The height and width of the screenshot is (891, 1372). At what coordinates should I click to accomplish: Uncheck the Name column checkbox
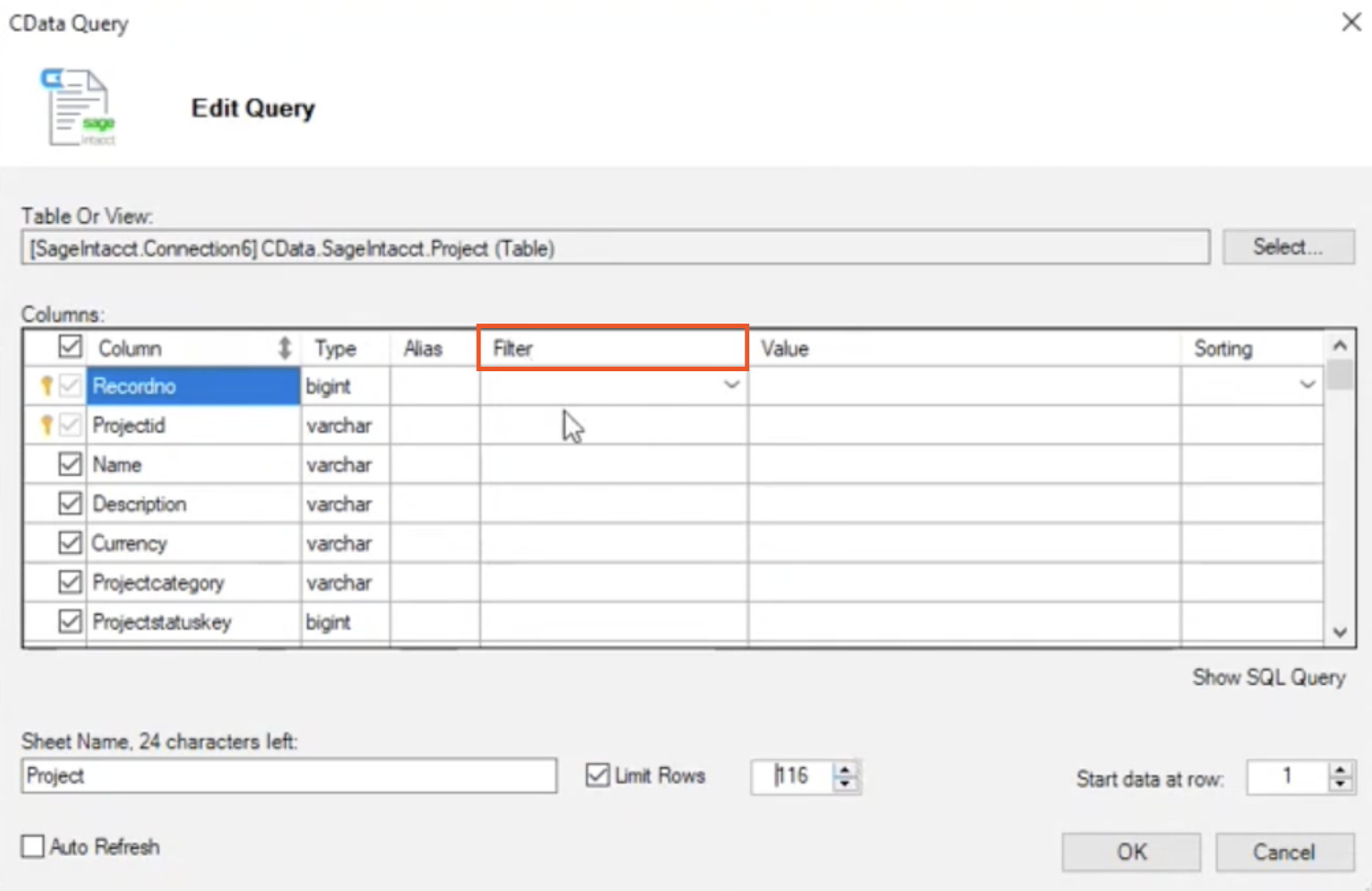[x=70, y=464]
